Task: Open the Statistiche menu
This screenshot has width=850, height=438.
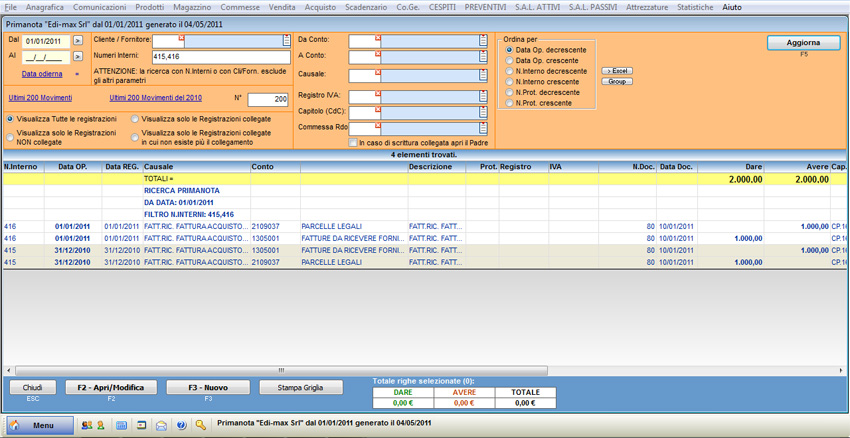Action: (694, 7)
